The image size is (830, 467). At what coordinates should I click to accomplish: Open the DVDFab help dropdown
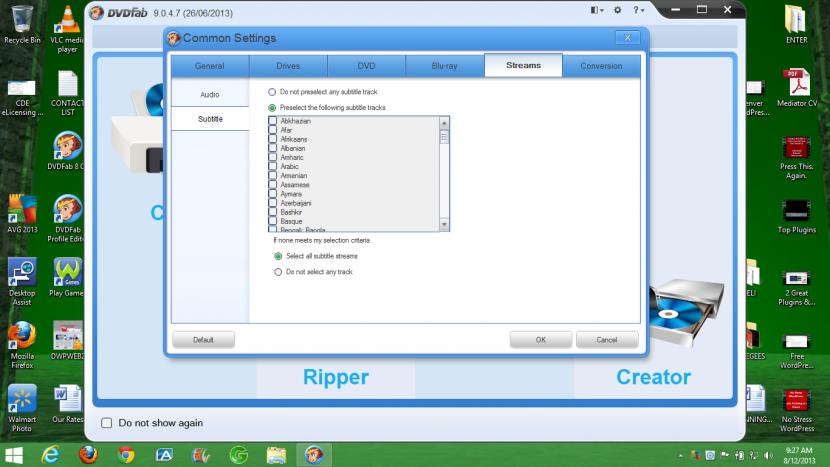638,10
